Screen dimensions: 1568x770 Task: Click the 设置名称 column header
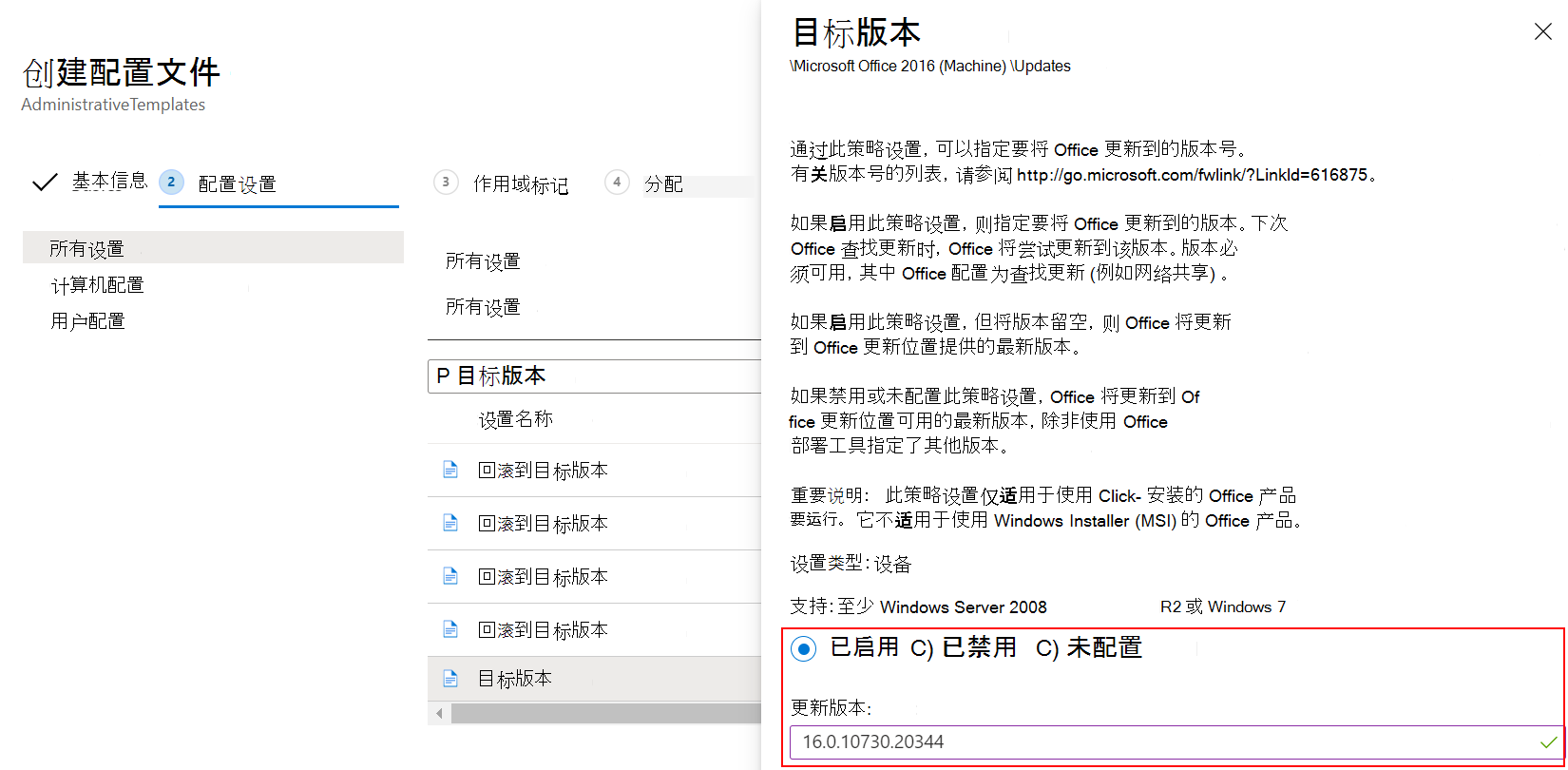515,419
